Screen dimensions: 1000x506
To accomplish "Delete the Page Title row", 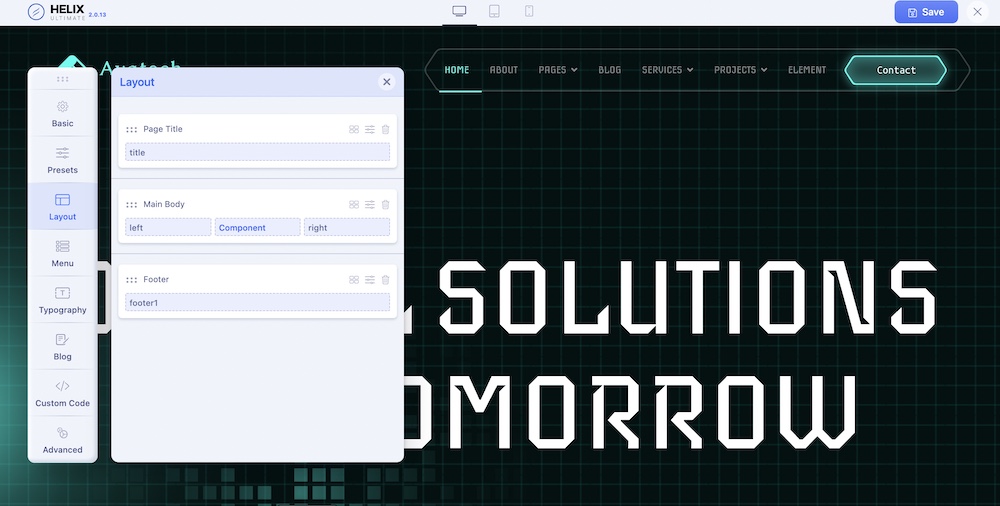I will coord(386,129).
